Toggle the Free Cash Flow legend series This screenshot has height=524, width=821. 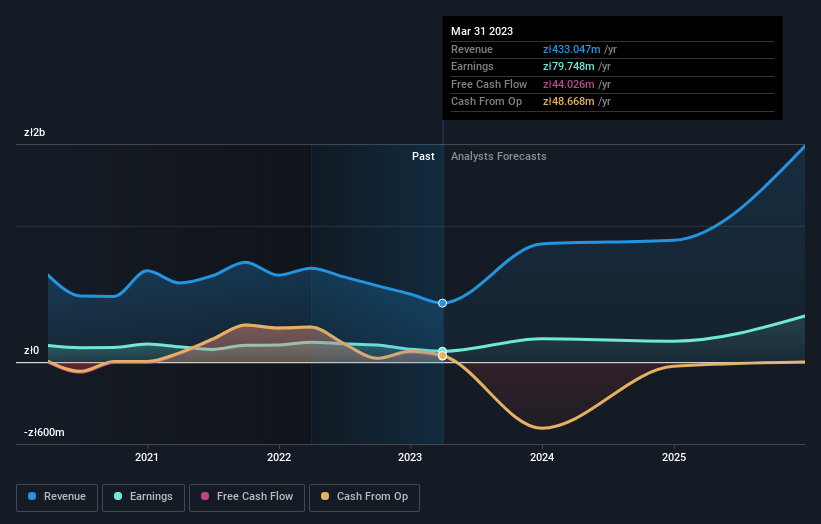247,497
